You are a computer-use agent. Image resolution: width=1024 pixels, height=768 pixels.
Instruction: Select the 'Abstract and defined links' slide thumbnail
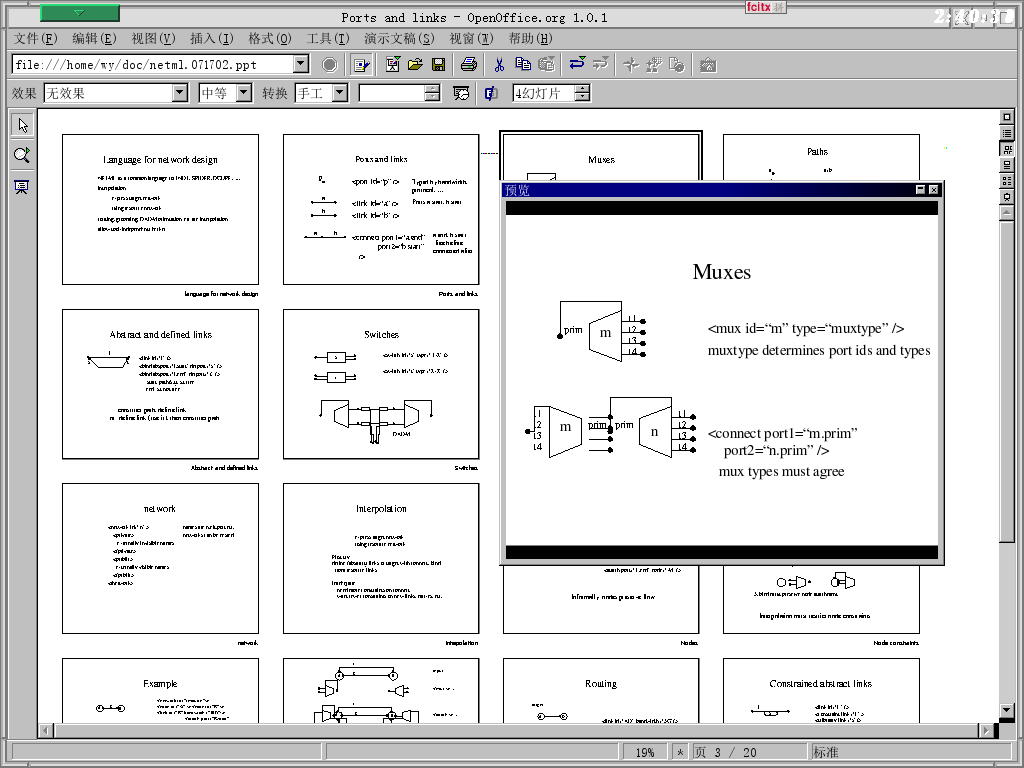(160, 384)
